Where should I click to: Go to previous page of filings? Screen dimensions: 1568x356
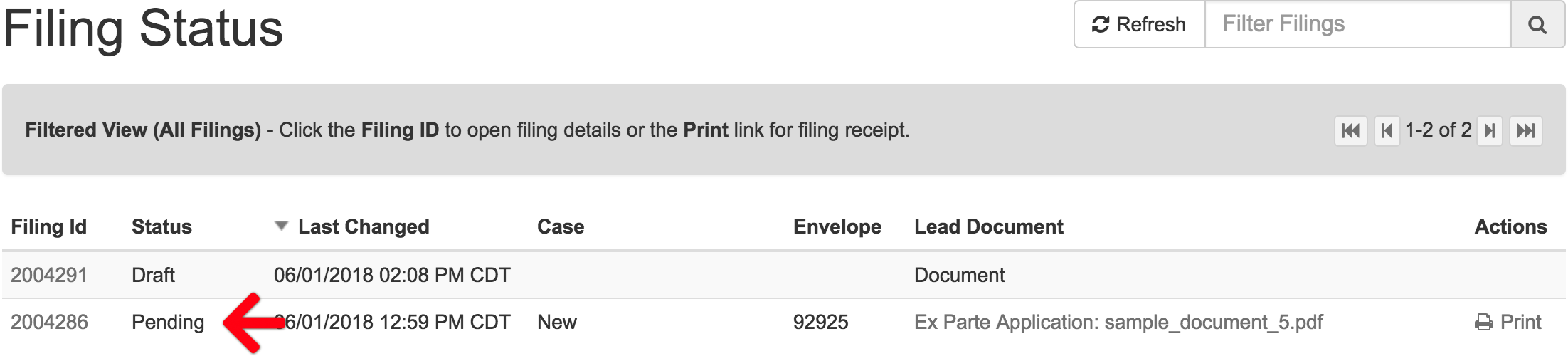[1387, 131]
